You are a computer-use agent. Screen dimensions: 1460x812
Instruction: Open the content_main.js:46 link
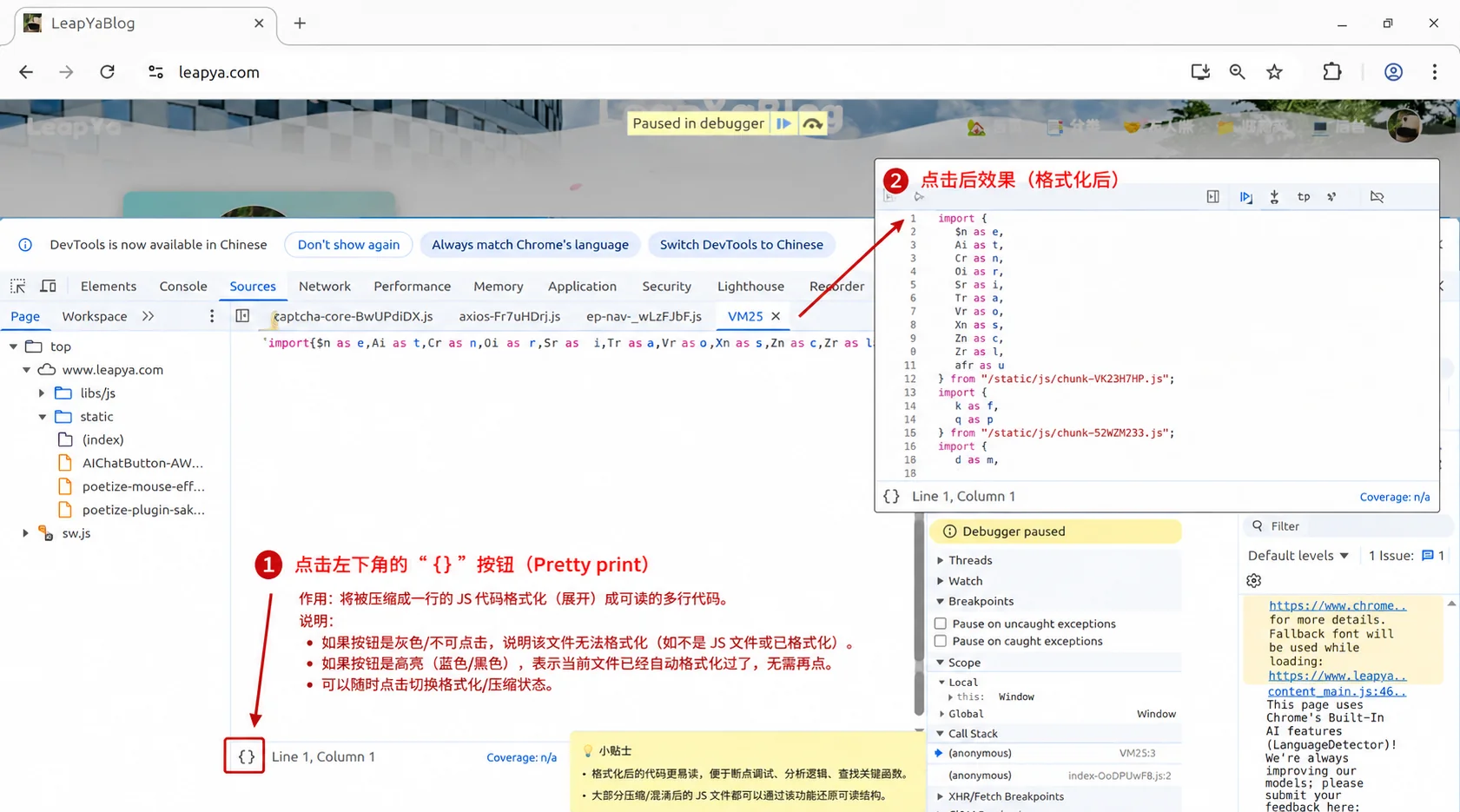click(1337, 692)
